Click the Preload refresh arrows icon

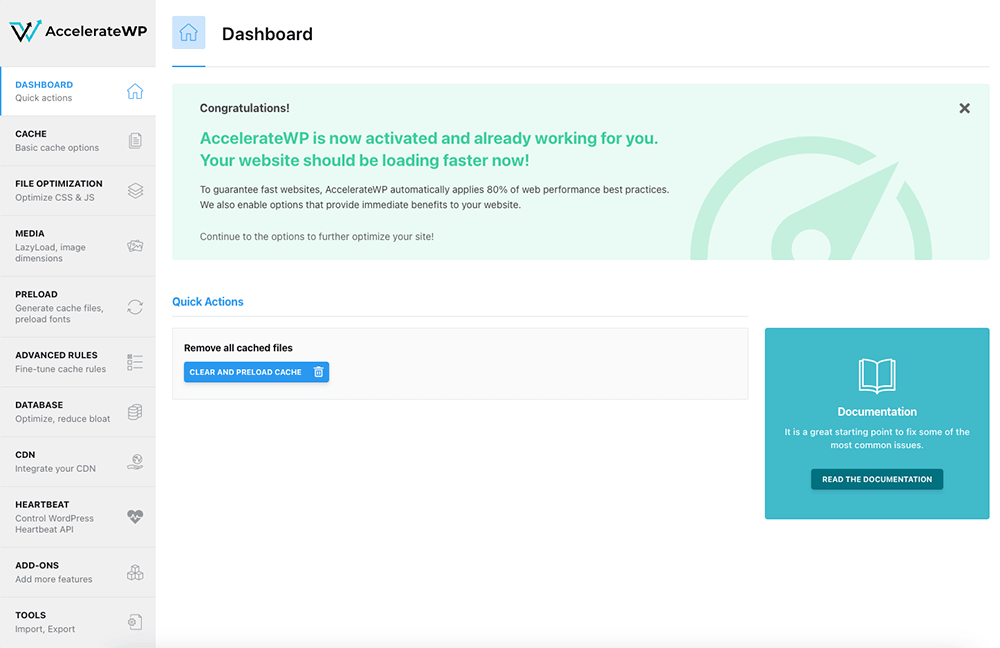tap(136, 308)
